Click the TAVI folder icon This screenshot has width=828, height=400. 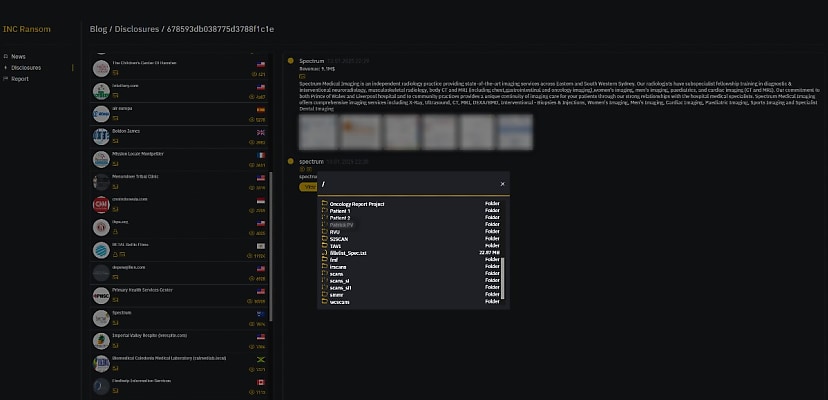click(325, 246)
